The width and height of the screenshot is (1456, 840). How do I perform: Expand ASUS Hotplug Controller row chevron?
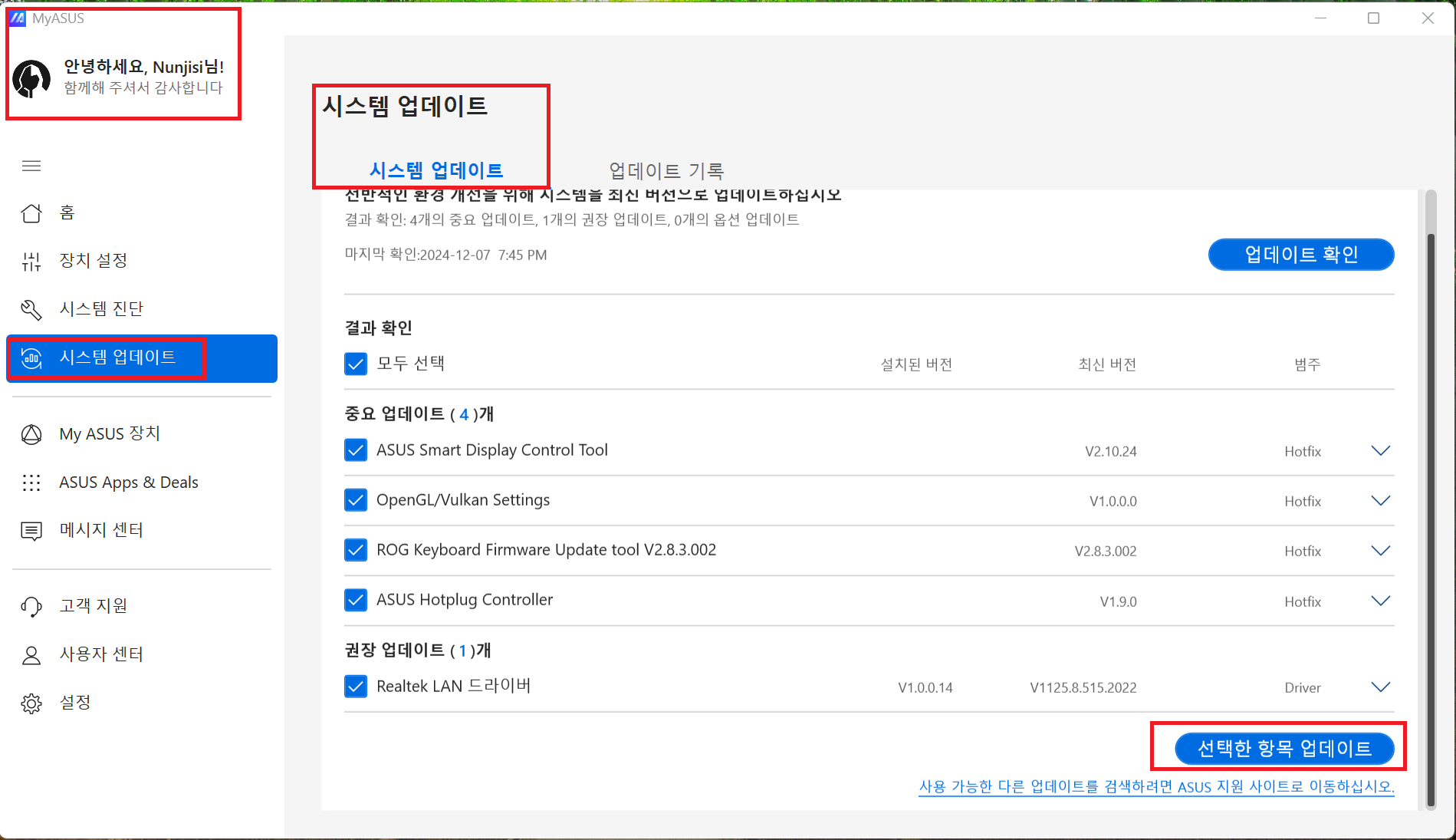[1380, 601]
